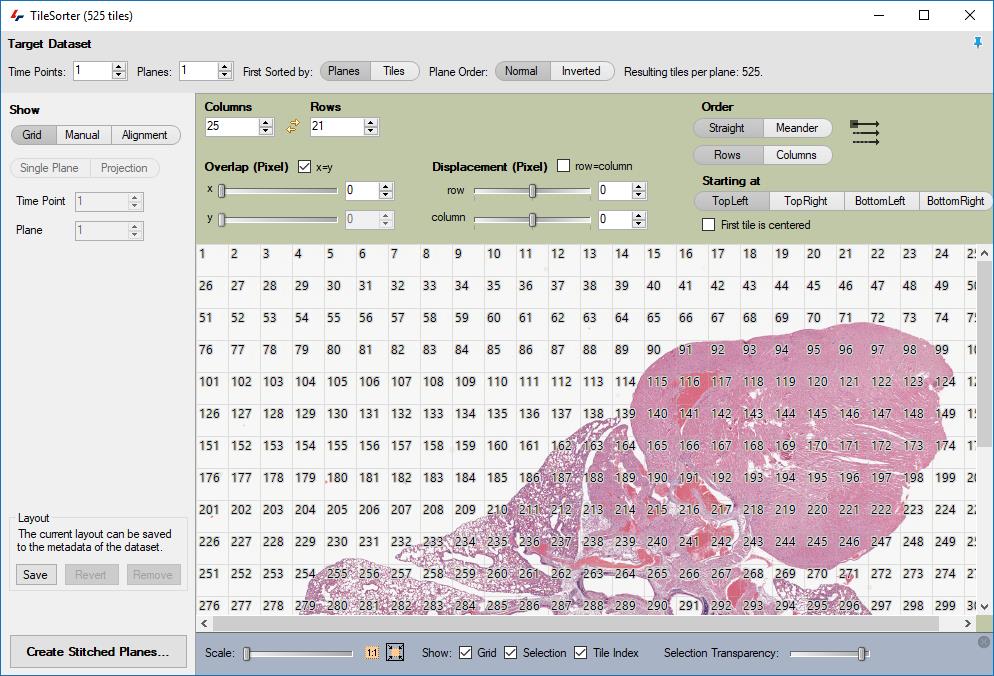Switch Show mode to Grid

(x=33, y=134)
